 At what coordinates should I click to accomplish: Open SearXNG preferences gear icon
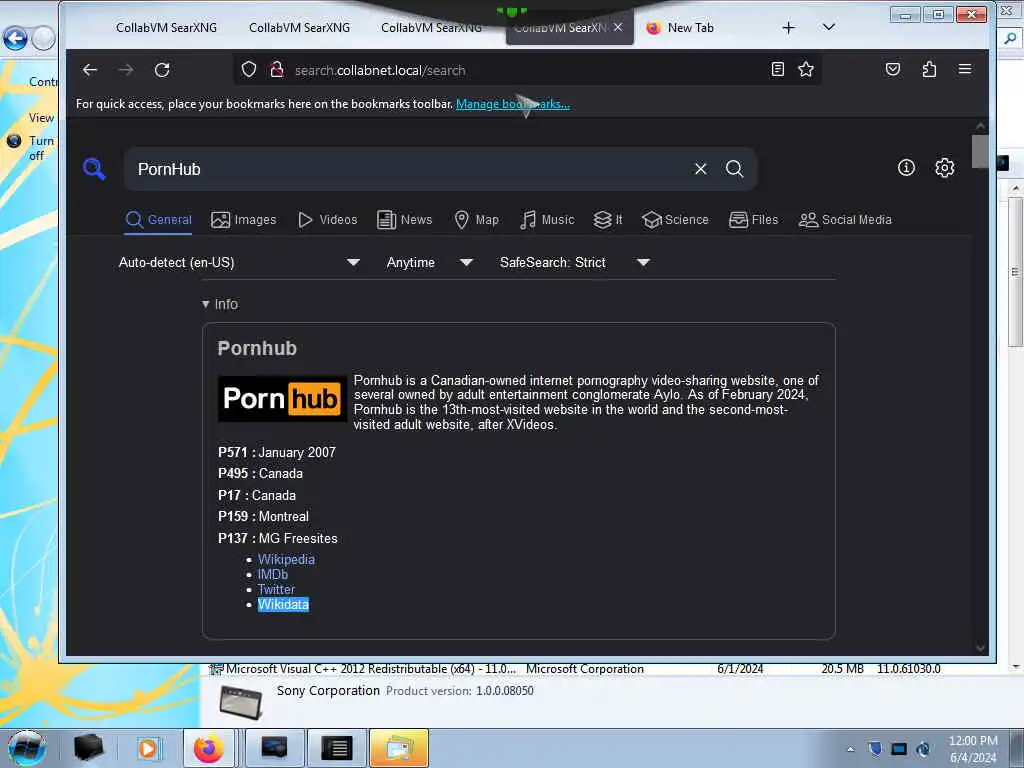coord(944,168)
